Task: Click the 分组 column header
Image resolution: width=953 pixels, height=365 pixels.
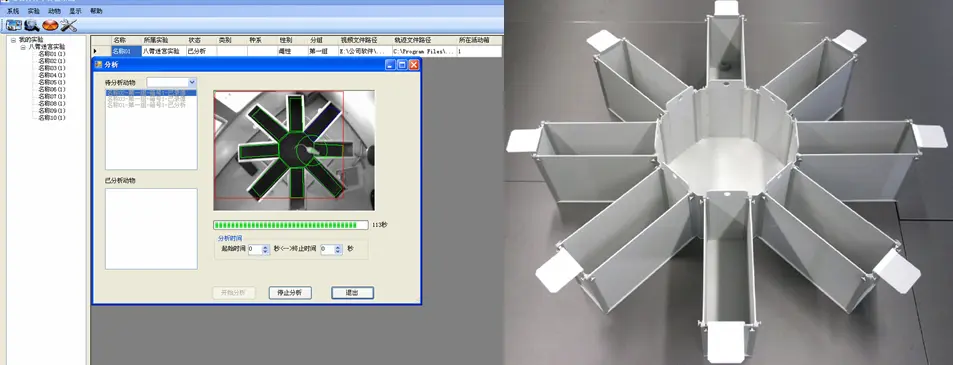Action: (x=323, y=40)
